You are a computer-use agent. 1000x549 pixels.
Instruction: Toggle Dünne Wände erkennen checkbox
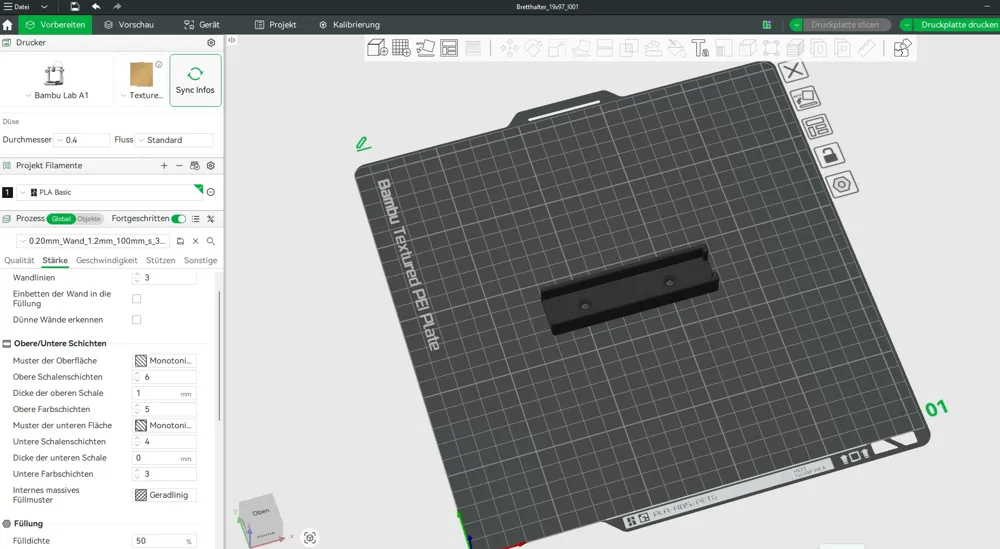(x=136, y=319)
